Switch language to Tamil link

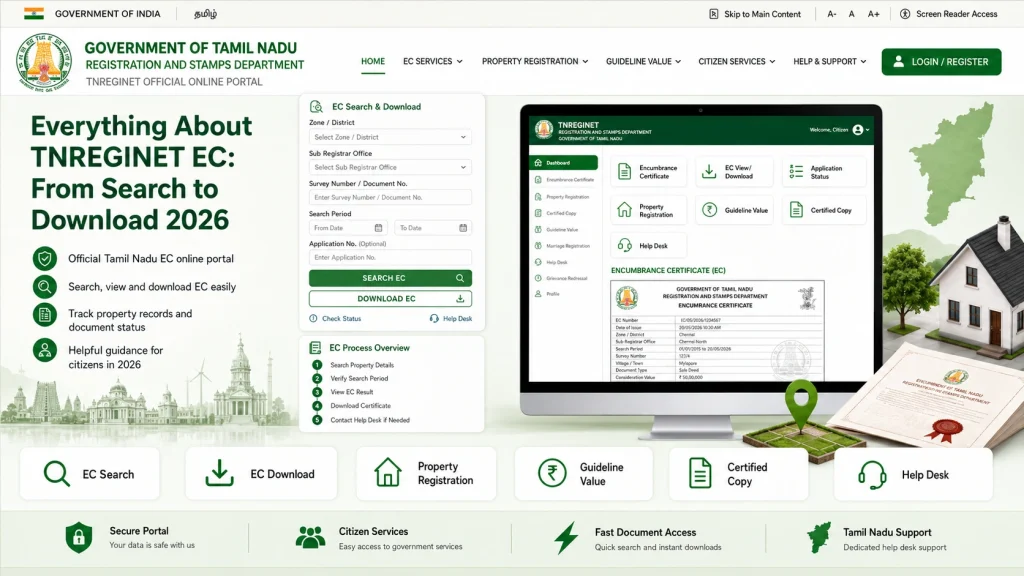(x=206, y=14)
